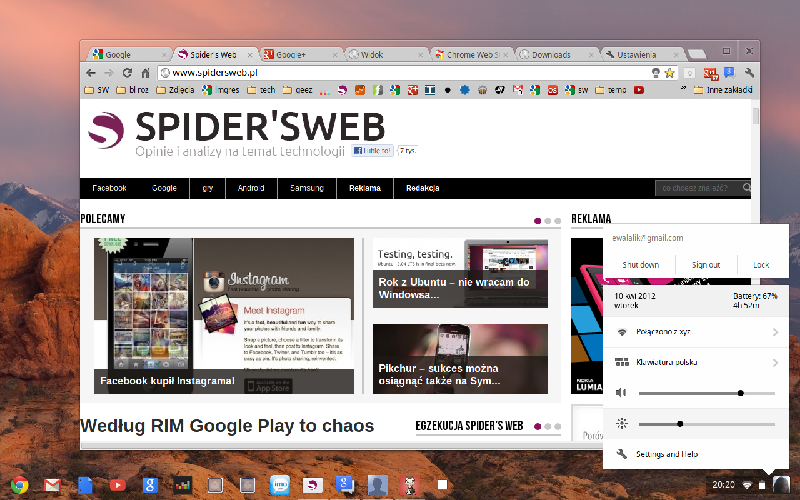Select second carousel dot in Polecamy

pyautogui.click(x=547, y=221)
